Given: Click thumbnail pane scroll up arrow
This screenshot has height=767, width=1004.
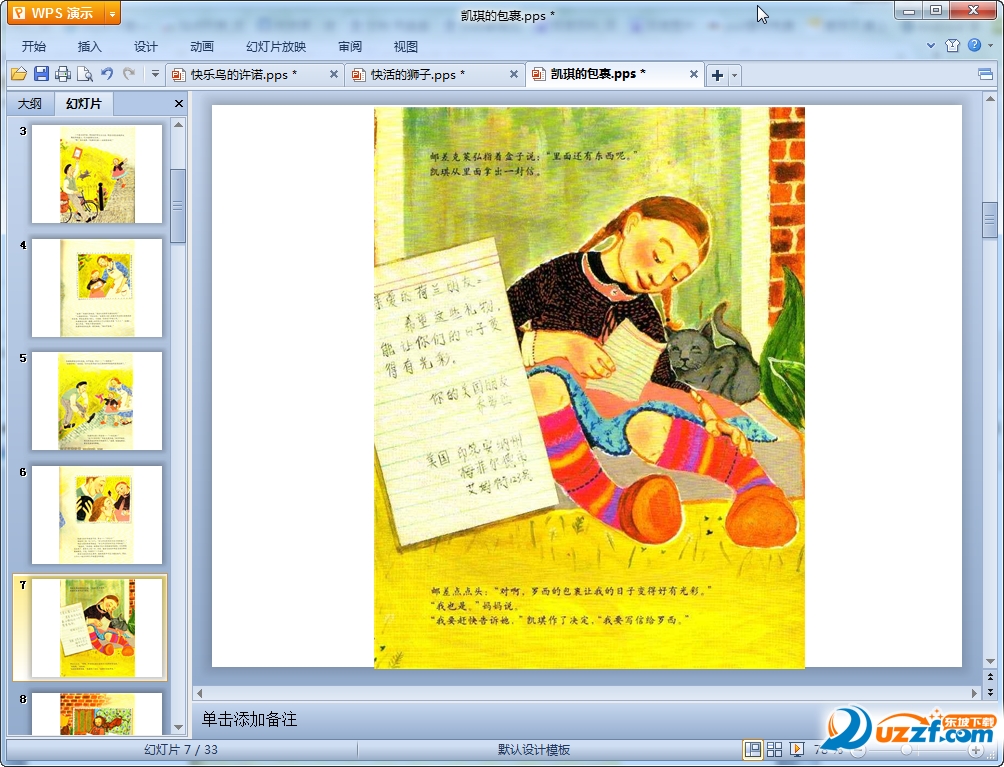Looking at the screenshot, I should pos(179,125).
